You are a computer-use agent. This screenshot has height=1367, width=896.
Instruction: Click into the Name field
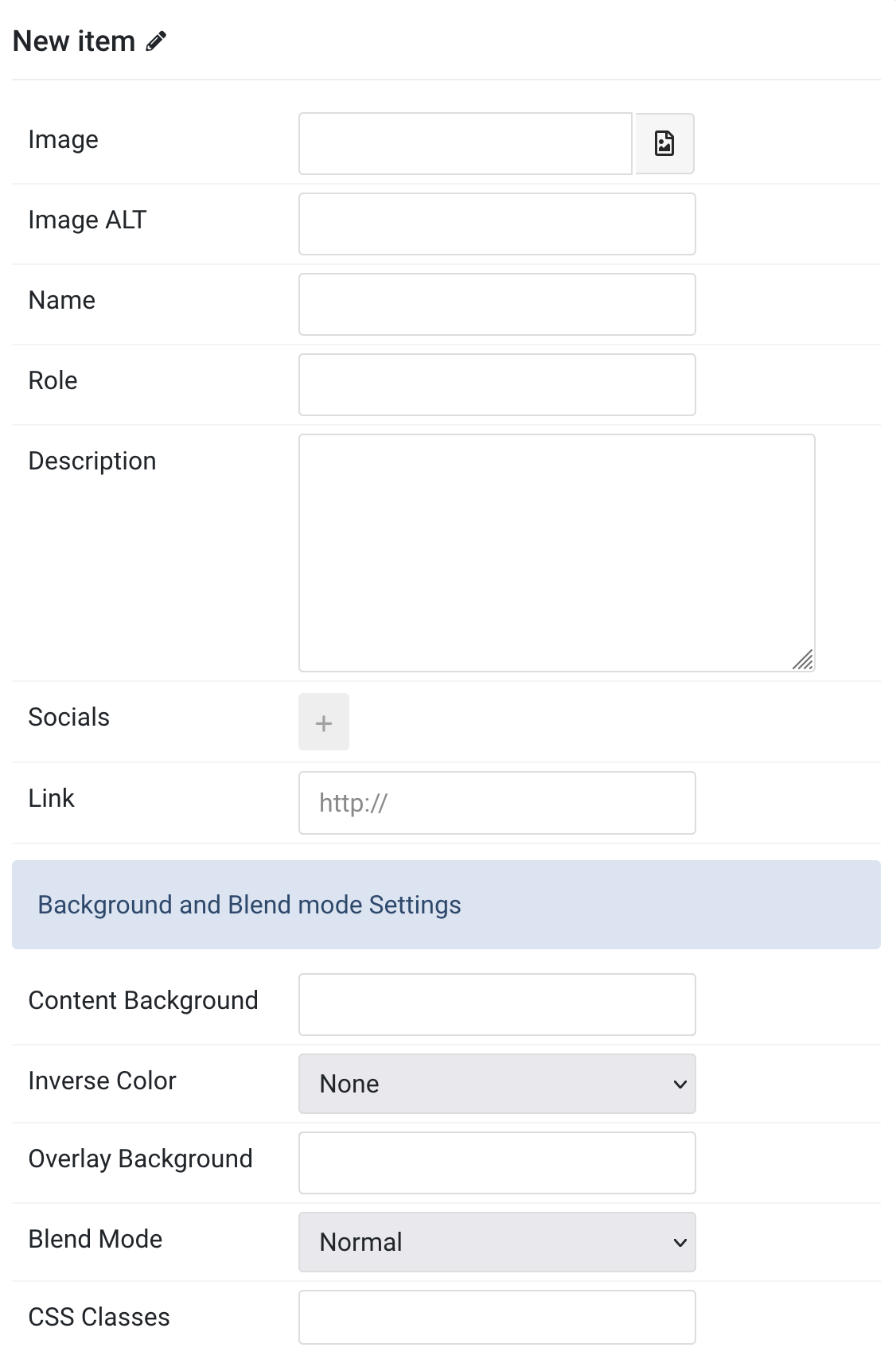tap(497, 304)
